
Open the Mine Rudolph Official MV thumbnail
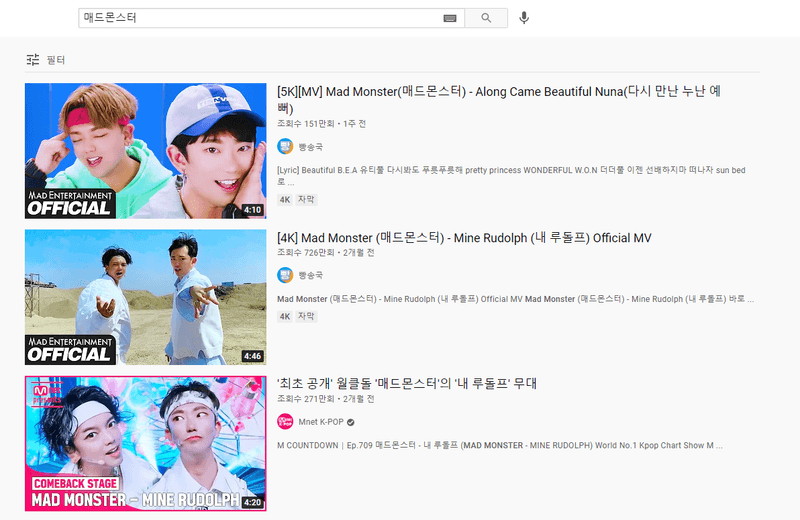pos(145,297)
